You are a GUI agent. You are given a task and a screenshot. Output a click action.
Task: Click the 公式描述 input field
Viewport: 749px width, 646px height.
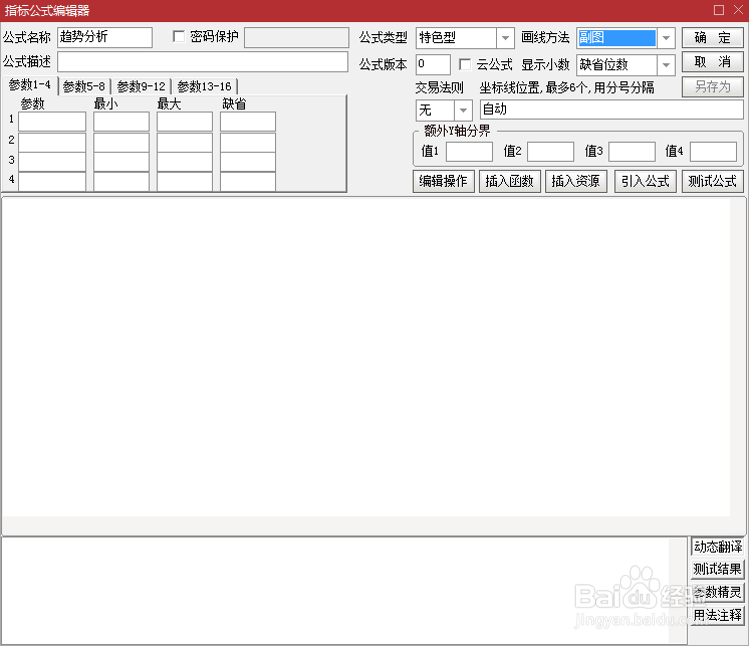[x=203, y=62]
